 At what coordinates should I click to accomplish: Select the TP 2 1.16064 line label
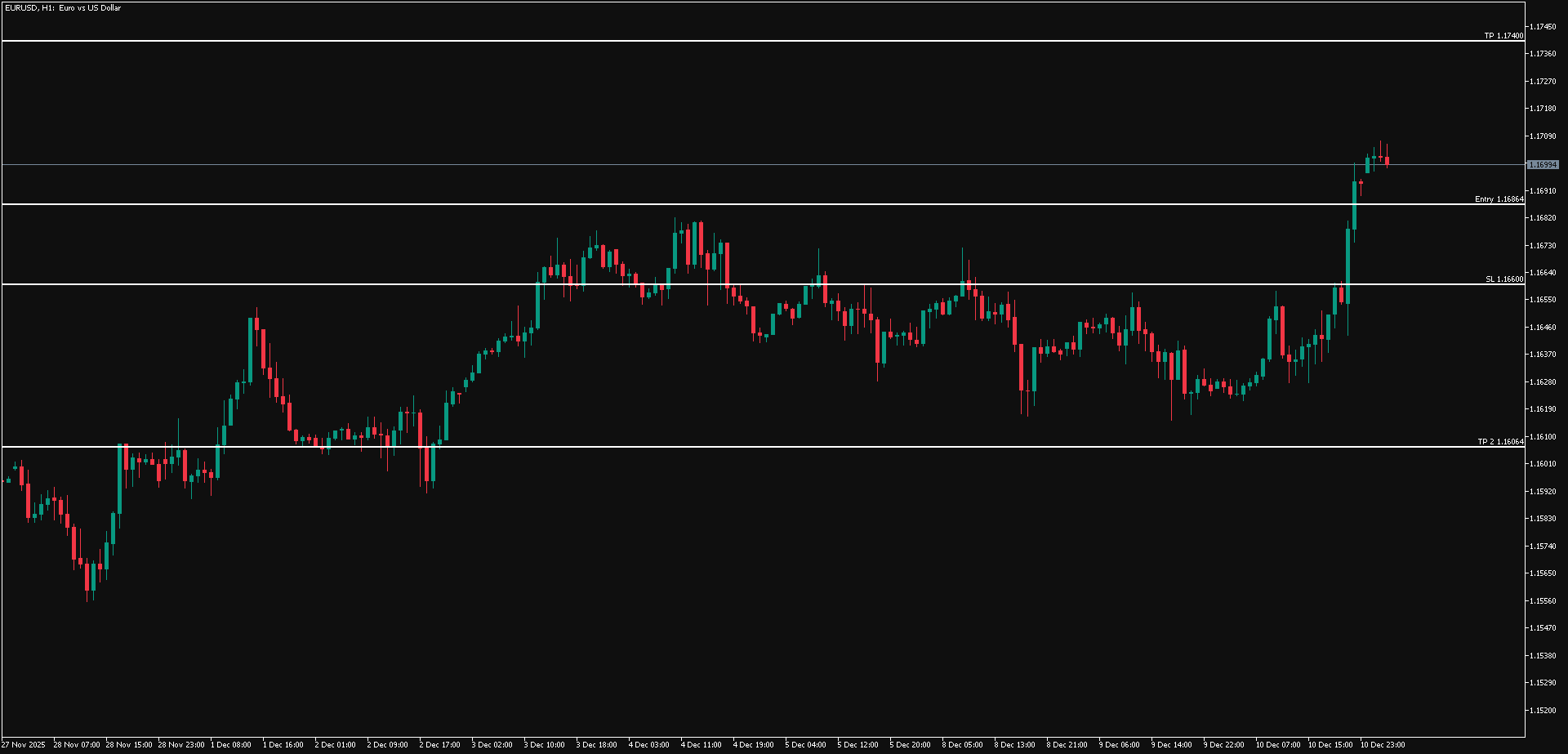tap(1500, 442)
